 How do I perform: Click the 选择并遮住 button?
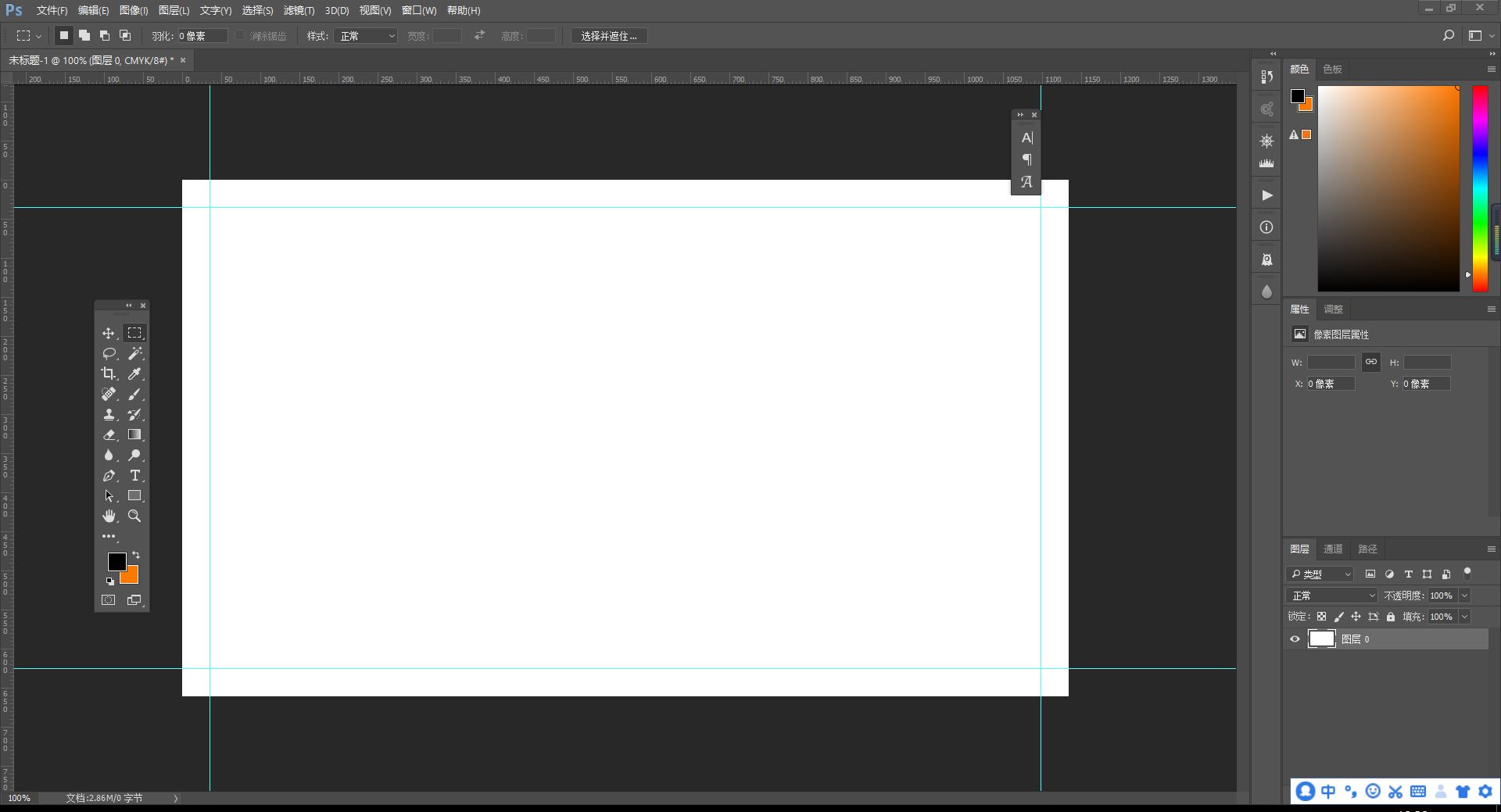(609, 35)
